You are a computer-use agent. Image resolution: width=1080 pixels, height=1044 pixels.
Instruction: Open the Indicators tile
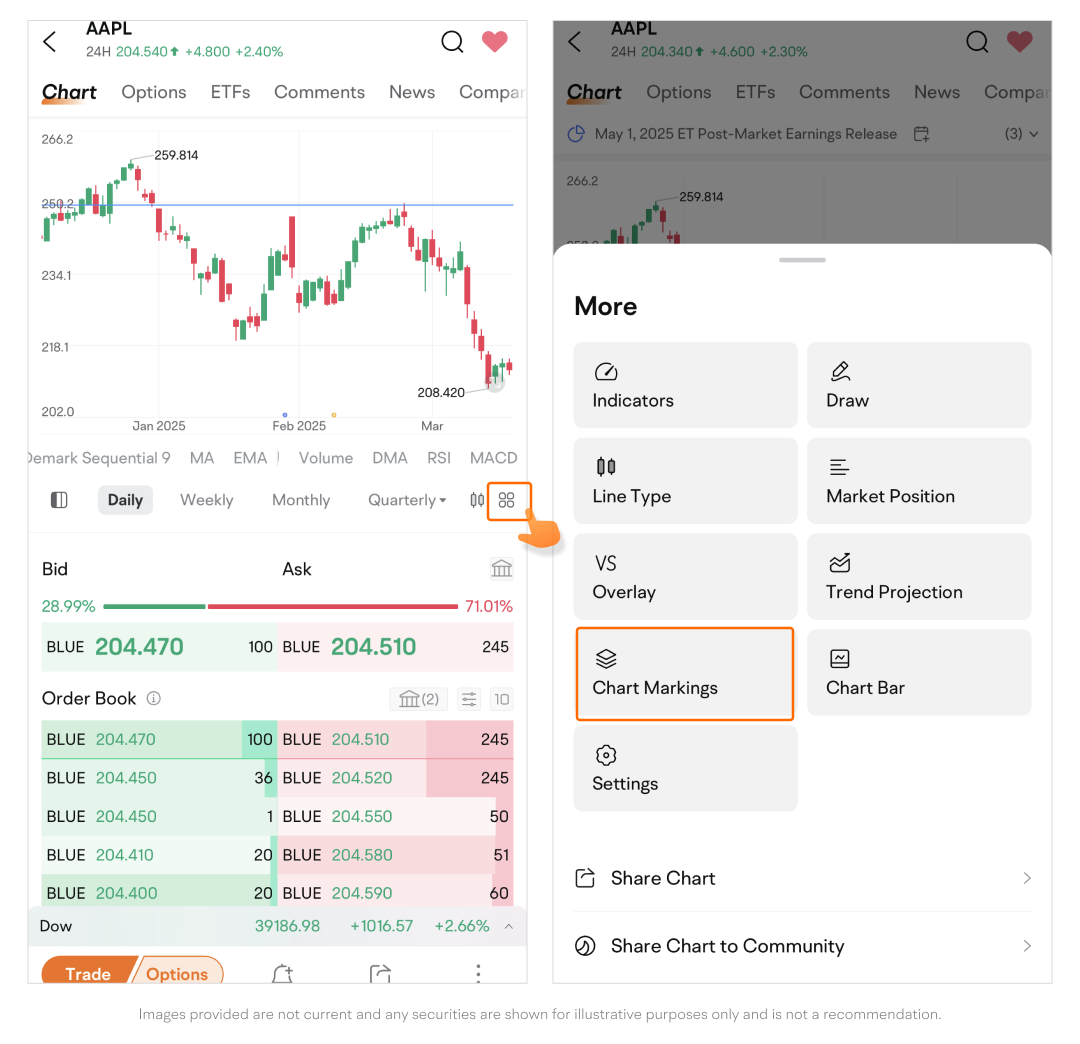pyautogui.click(x=685, y=386)
